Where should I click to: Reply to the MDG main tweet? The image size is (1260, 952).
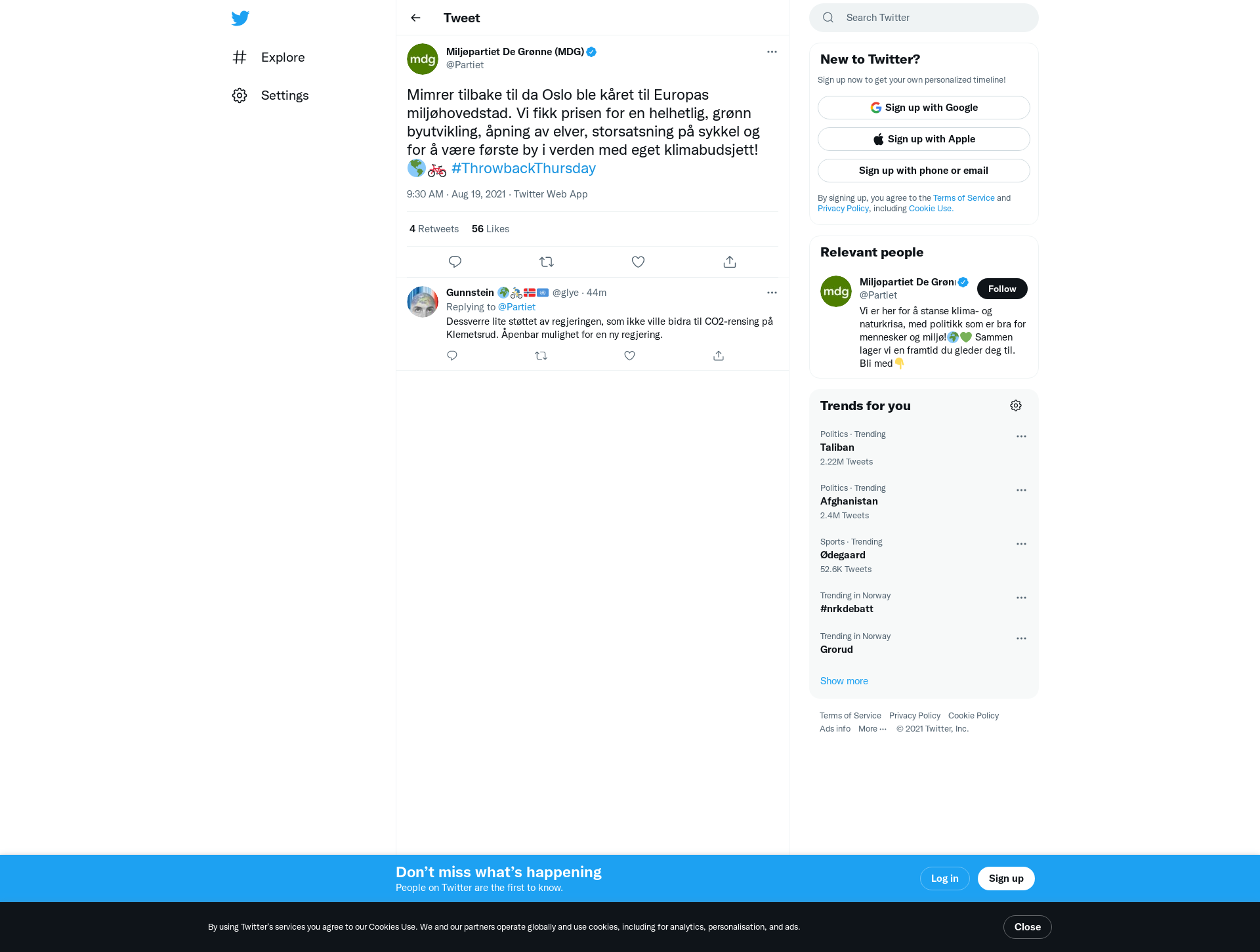tap(455, 262)
